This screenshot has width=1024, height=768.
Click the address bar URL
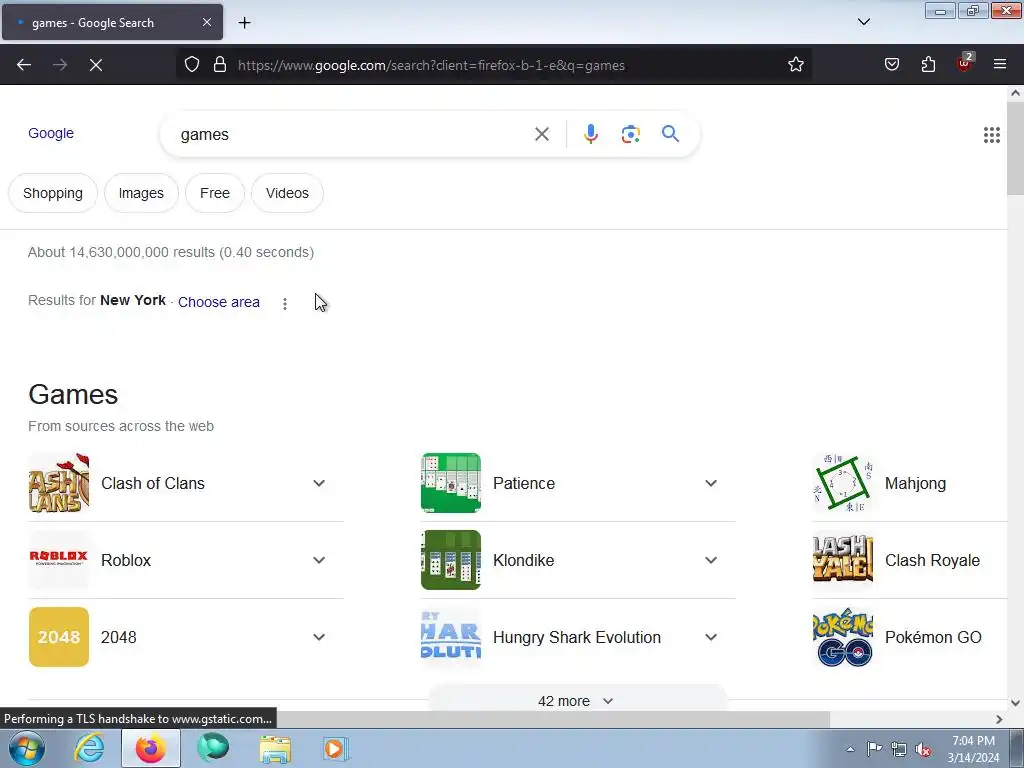coord(431,65)
